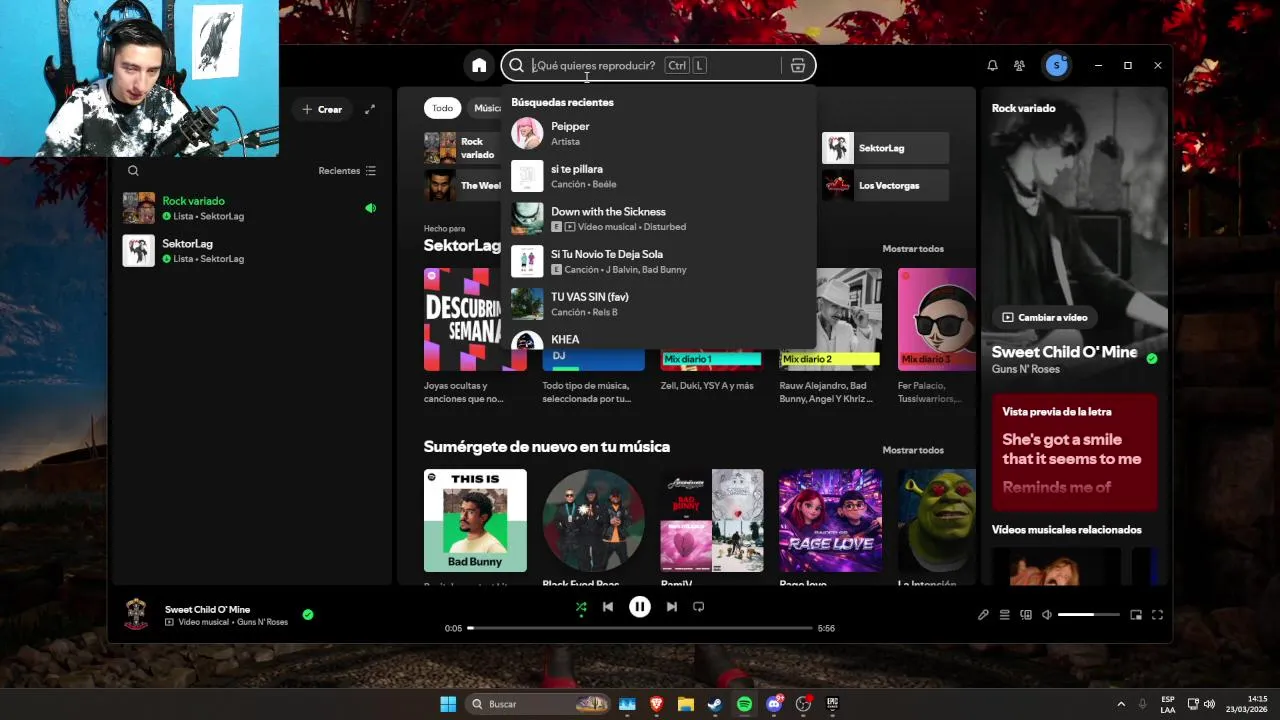This screenshot has width=1280, height=720.
Task: Choose Peipper artist from recent searches
Action: [658, 133]
